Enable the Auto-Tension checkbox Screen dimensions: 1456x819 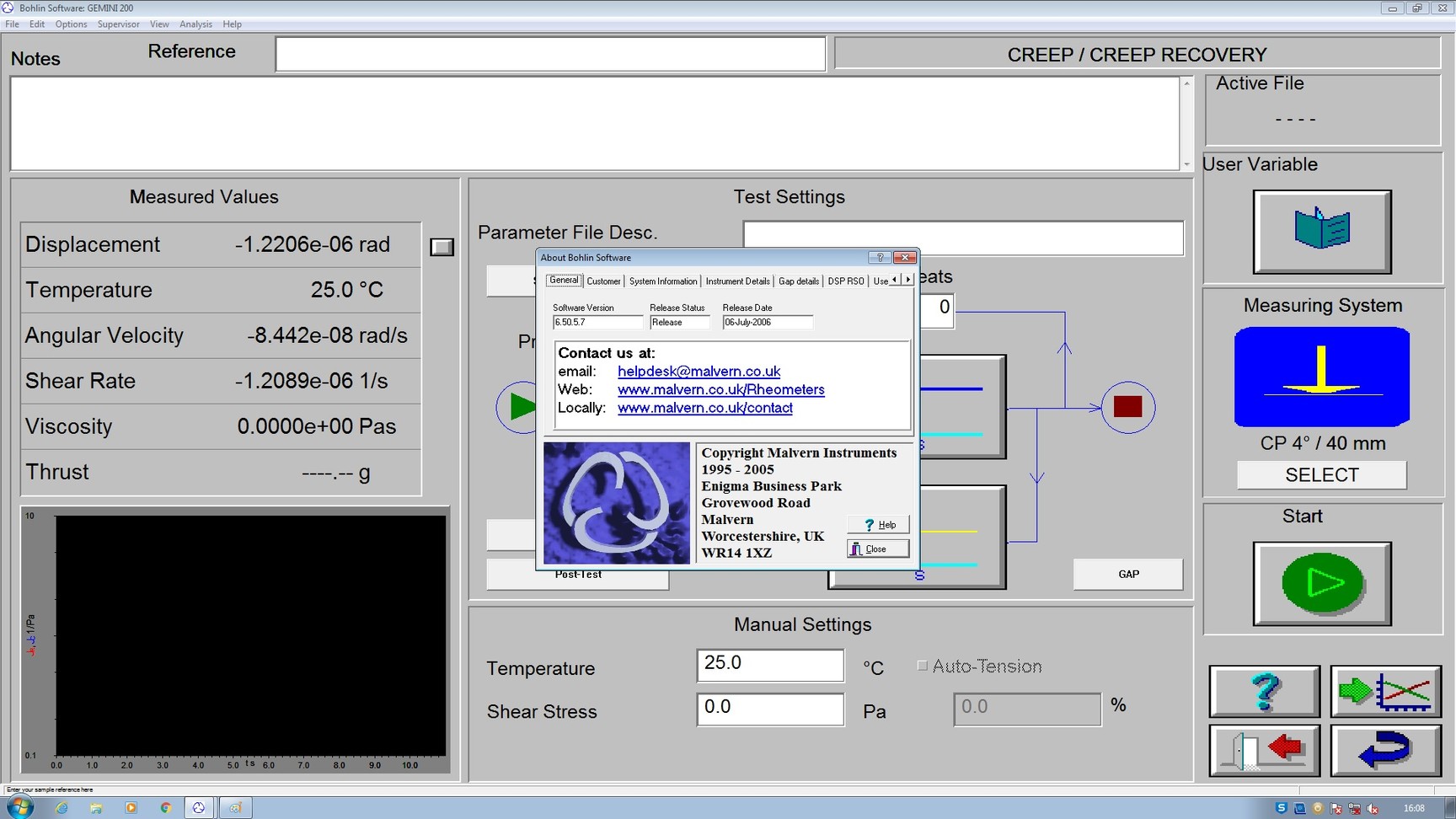click(x=923, y=666)
